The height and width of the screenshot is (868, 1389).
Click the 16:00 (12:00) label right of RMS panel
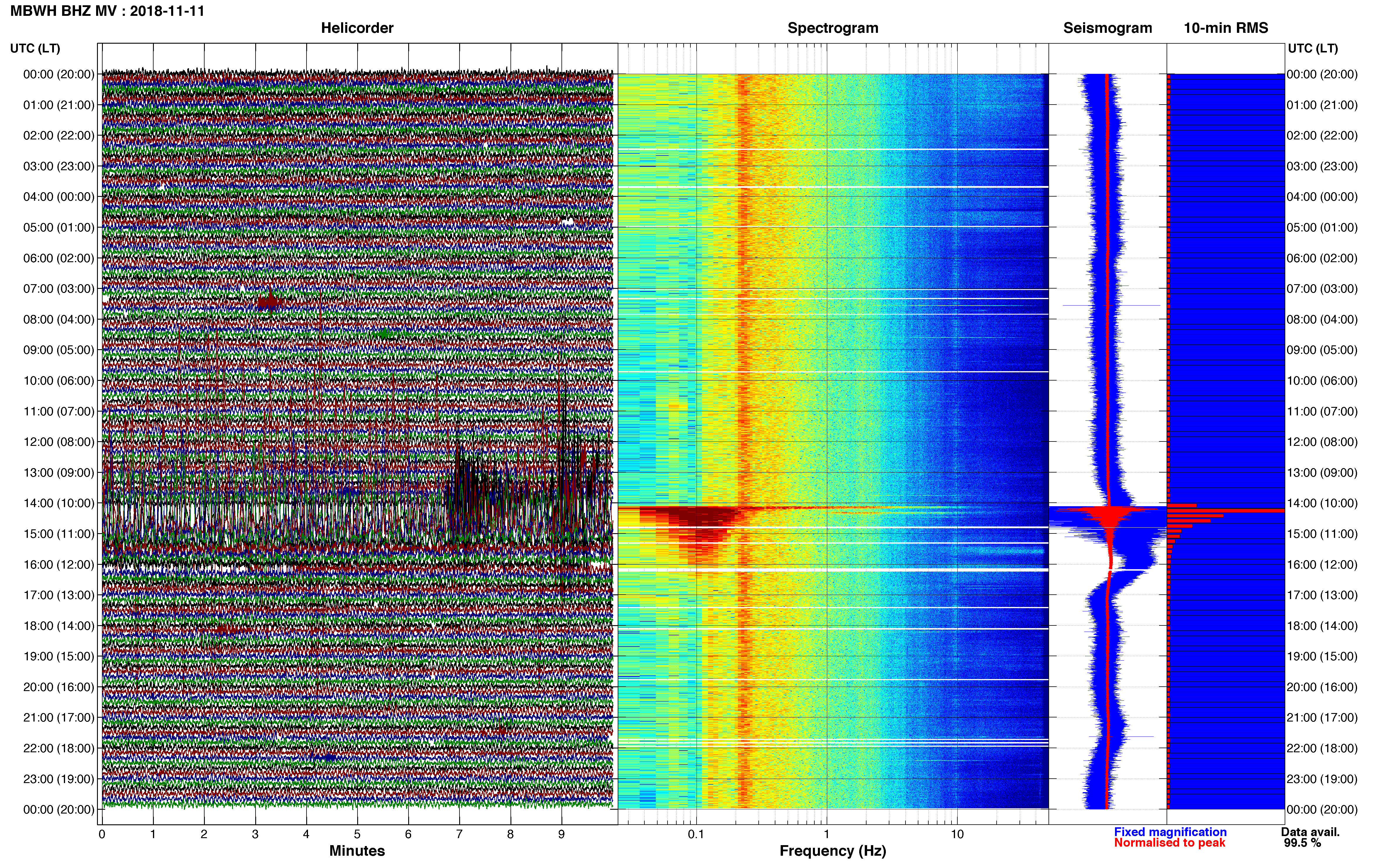(x=1322, y=565)
